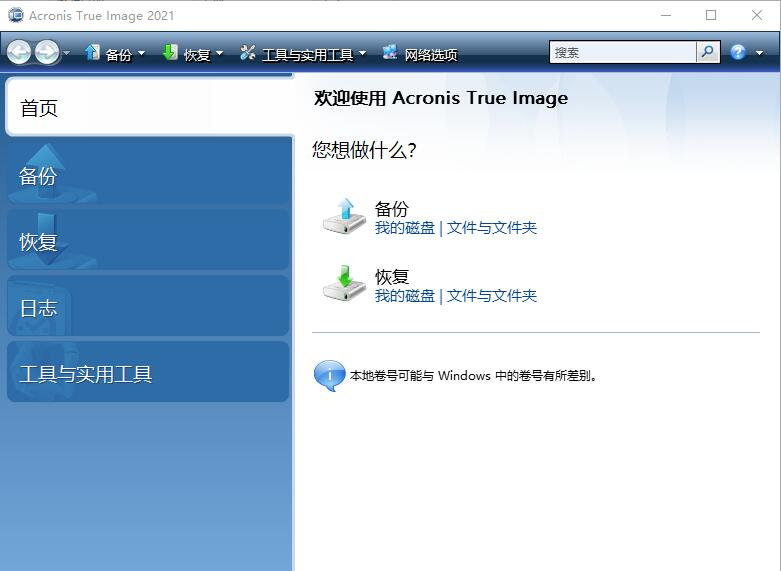Go back with the left arrow button
Screen dimensions: 781x571
[19, 52]
